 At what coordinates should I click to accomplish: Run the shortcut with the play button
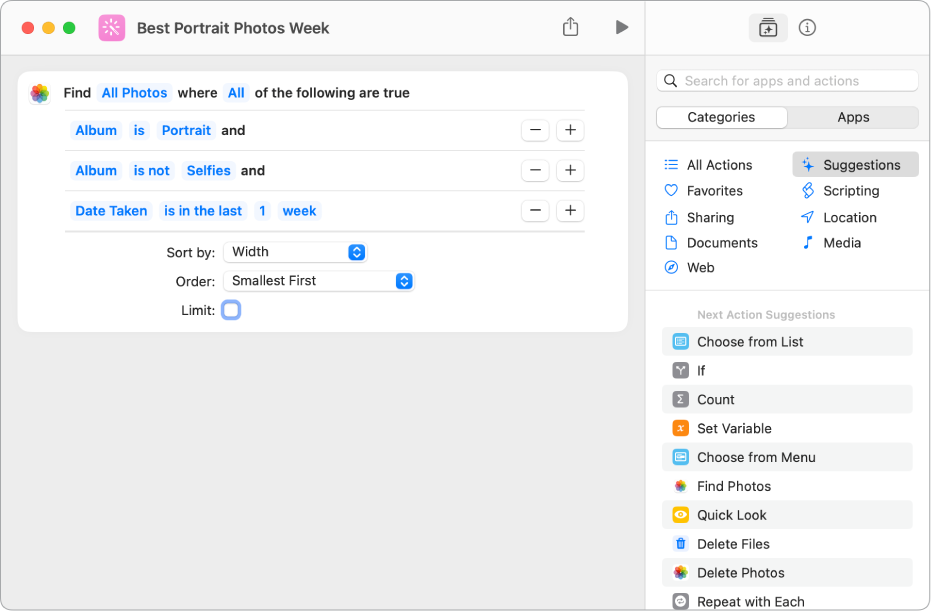tap(622, 27)
